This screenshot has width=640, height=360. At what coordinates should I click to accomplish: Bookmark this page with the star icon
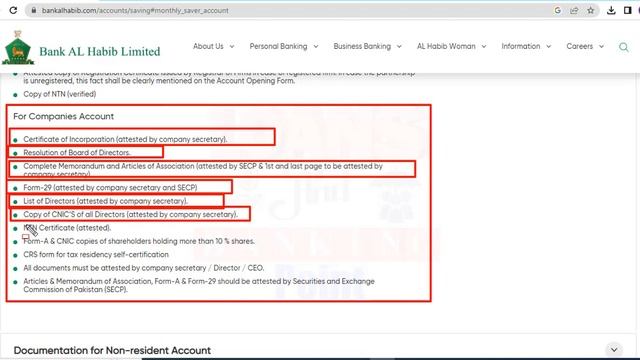pos(591,10)
